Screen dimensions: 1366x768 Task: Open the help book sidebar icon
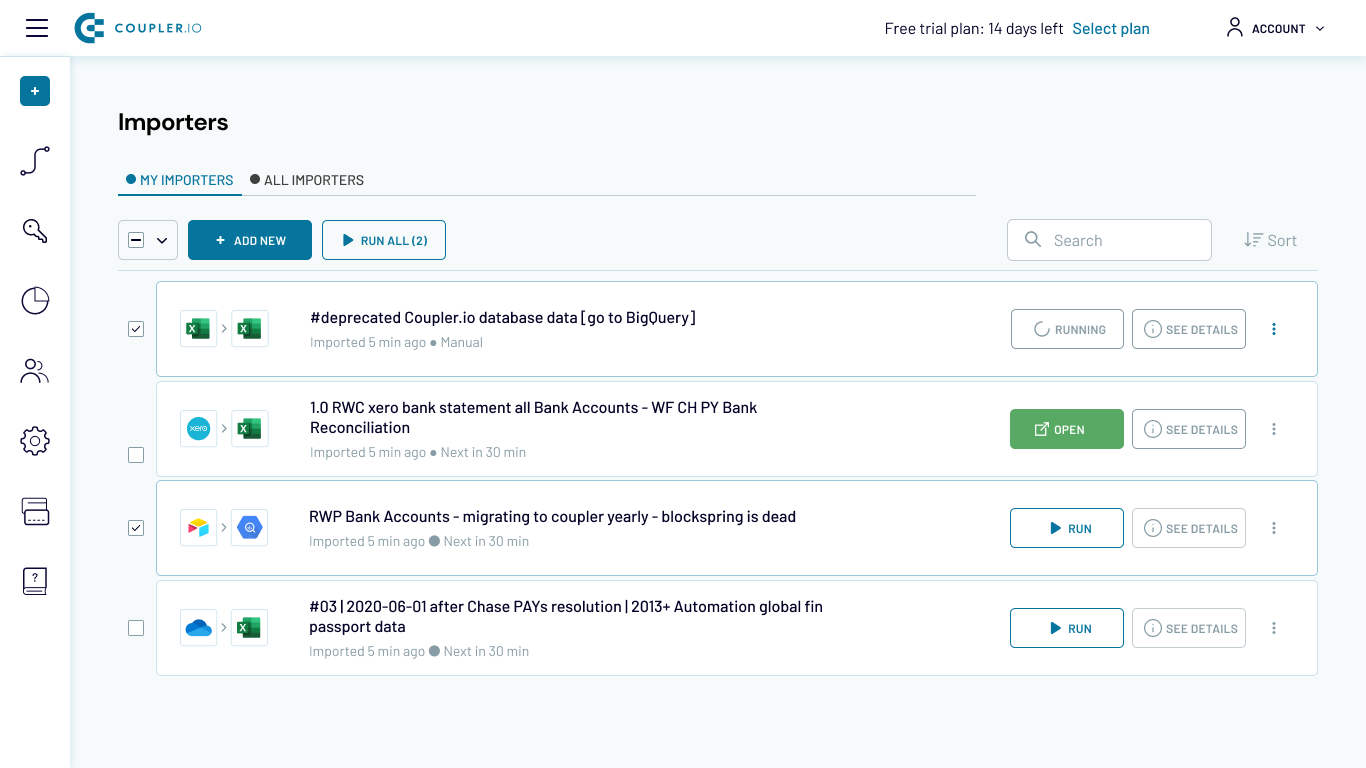pos(35,581)
